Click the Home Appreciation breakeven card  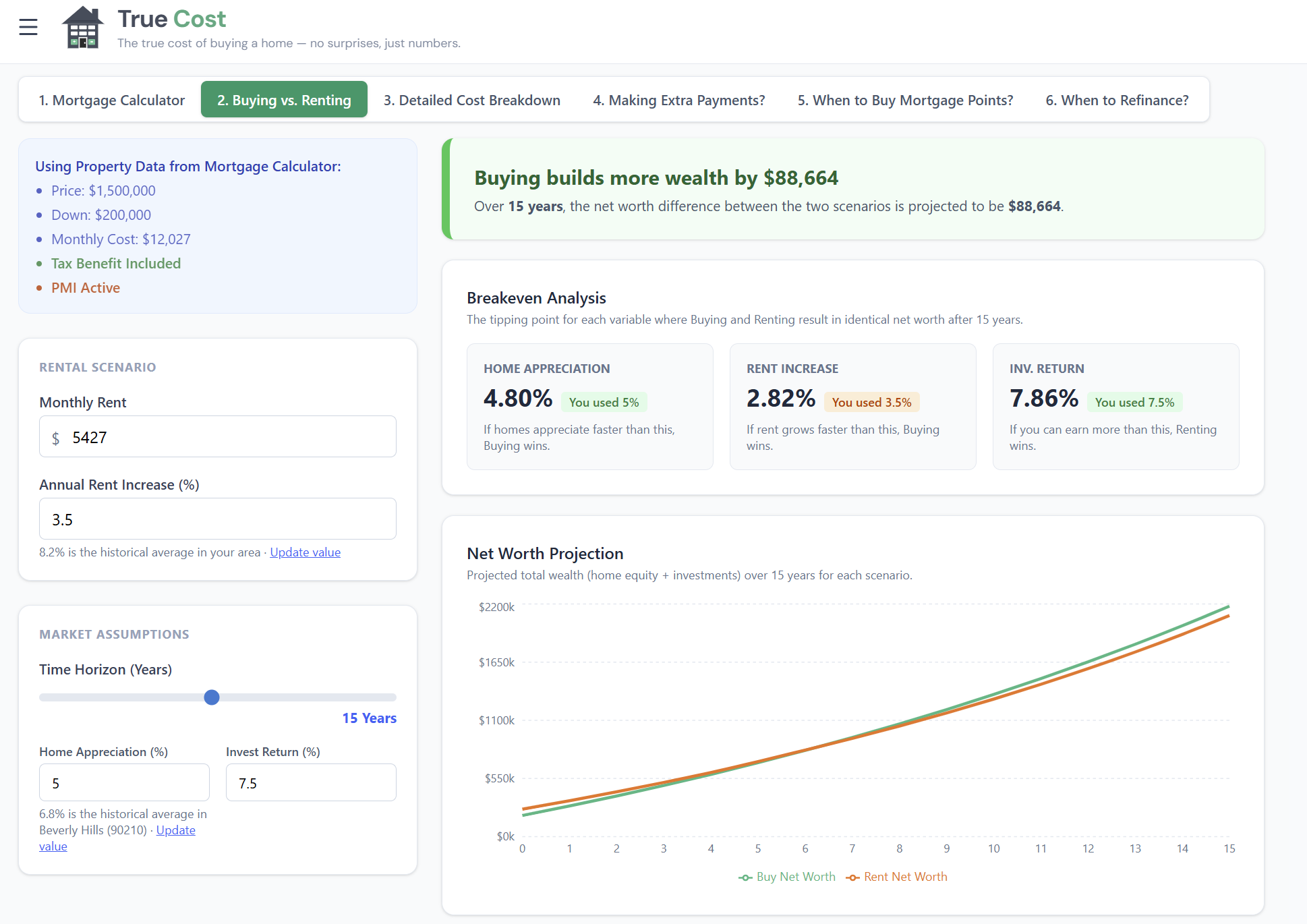pos(589,407)
